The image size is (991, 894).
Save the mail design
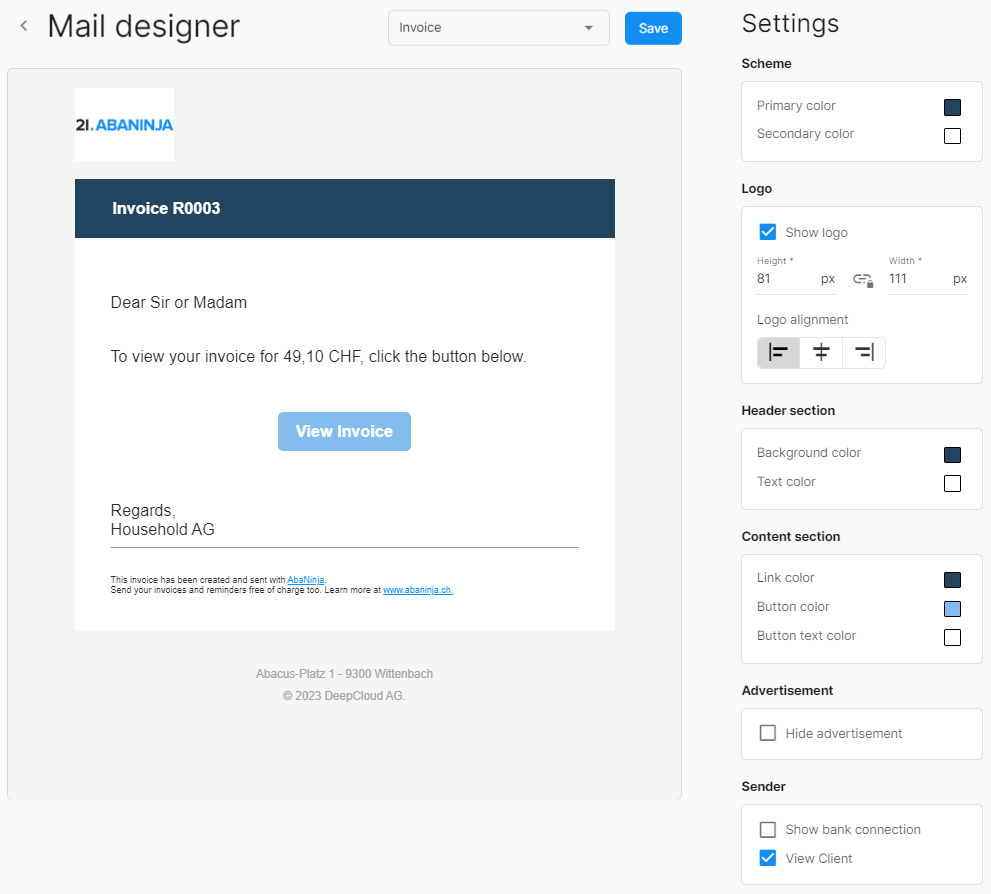(x=653, y=28)
